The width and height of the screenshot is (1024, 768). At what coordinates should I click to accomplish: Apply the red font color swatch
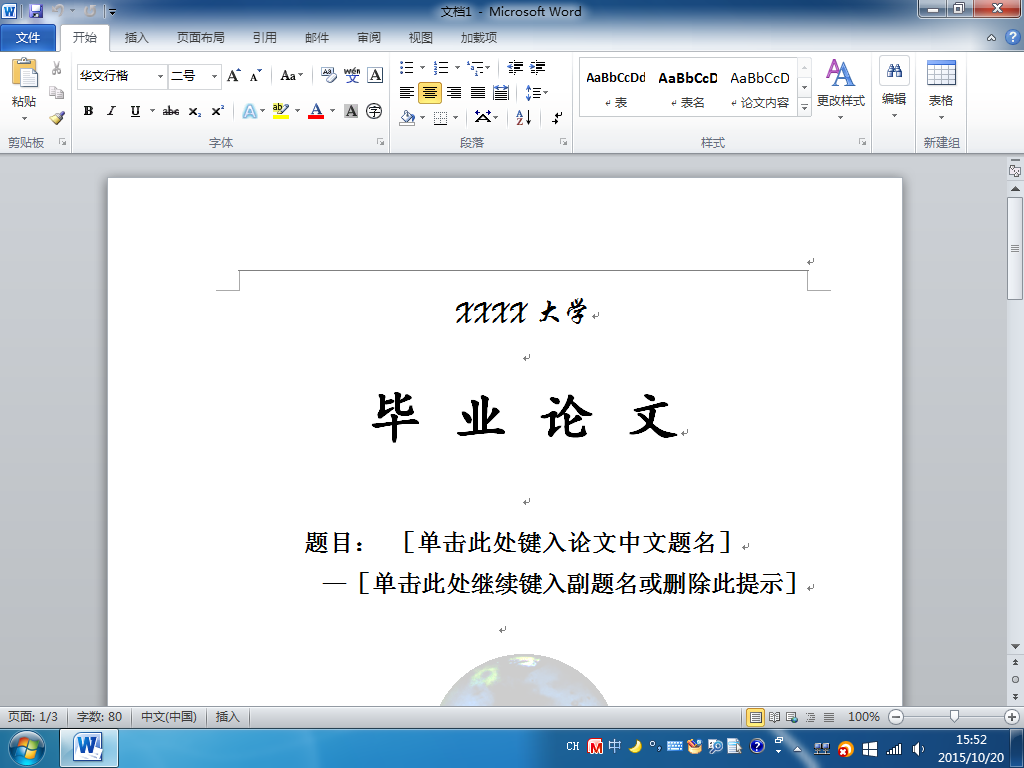(316, 111)
